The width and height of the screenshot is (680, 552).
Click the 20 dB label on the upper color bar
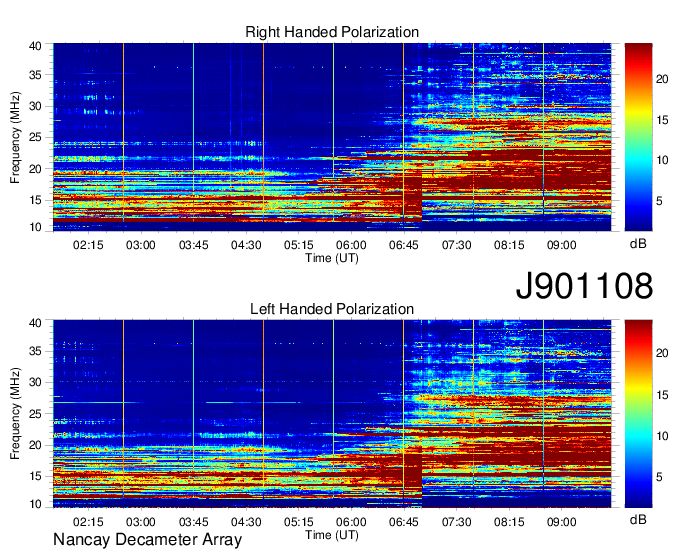tap(662, 79)
